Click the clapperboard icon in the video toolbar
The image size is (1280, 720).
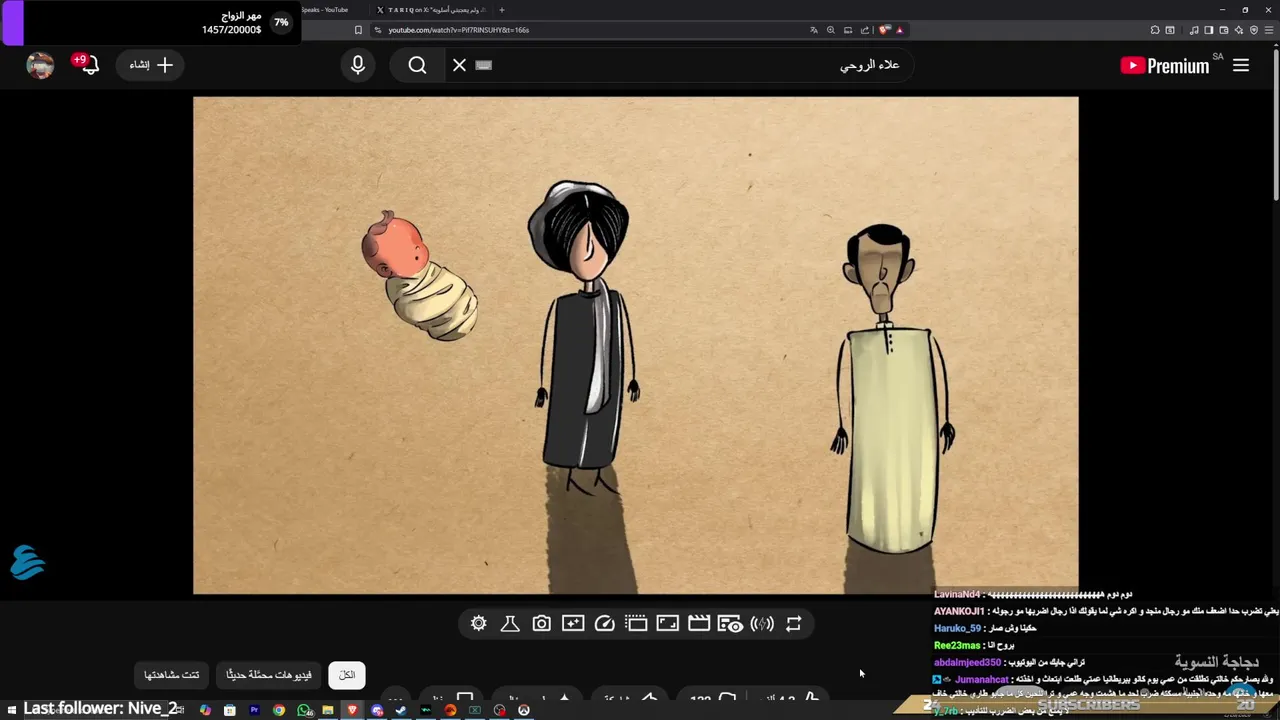tap(699, 624)
